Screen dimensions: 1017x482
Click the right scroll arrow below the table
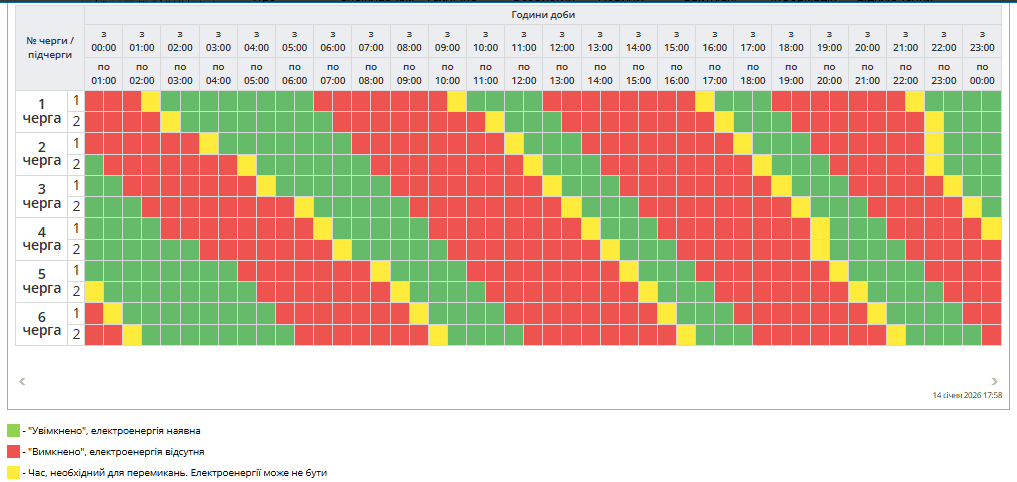(x=994, y=381)
